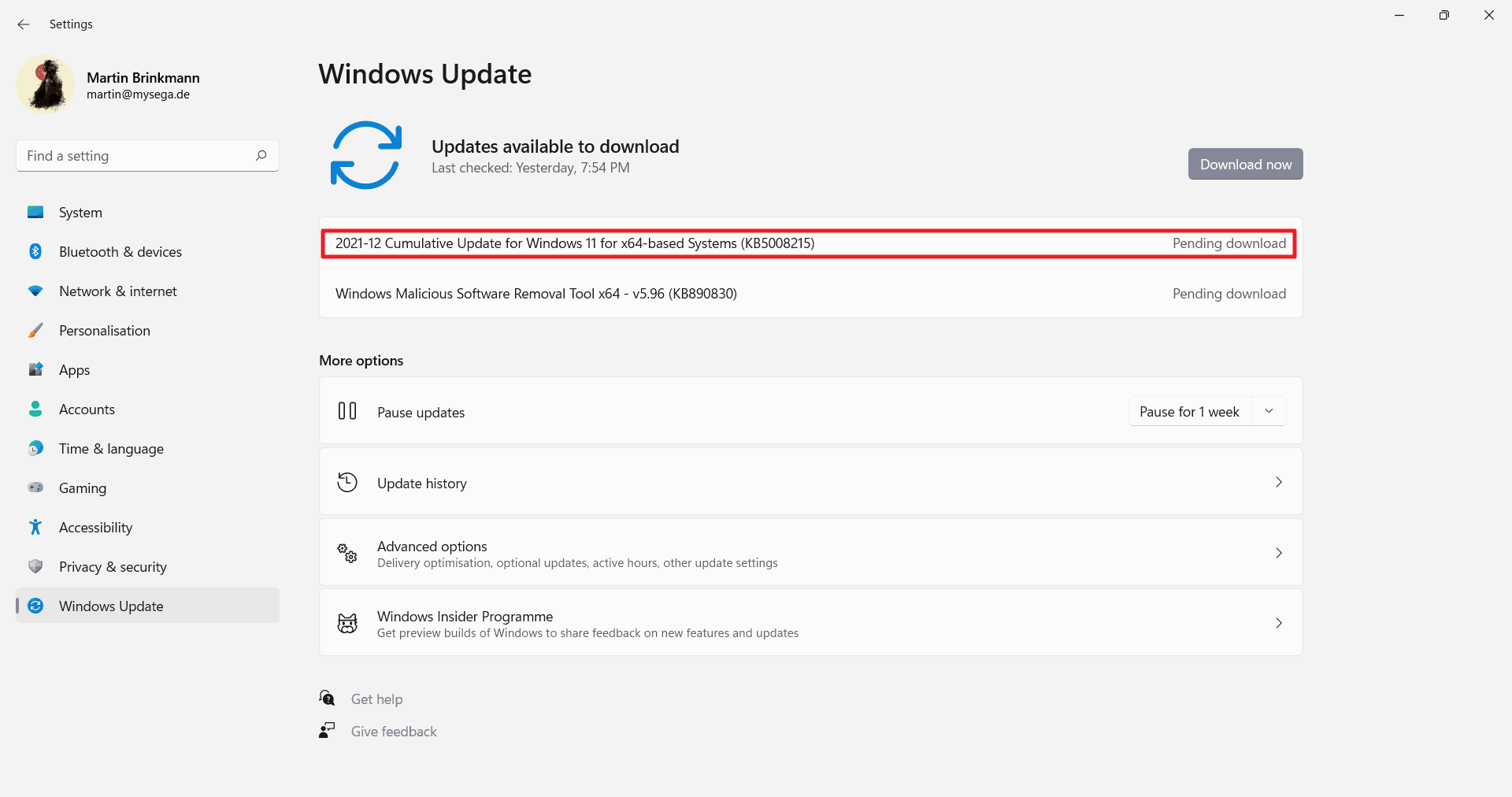Click the martin@mysega.de email address
The width and height of the screenshot is (1512, 797).
(x=138, y=95)
